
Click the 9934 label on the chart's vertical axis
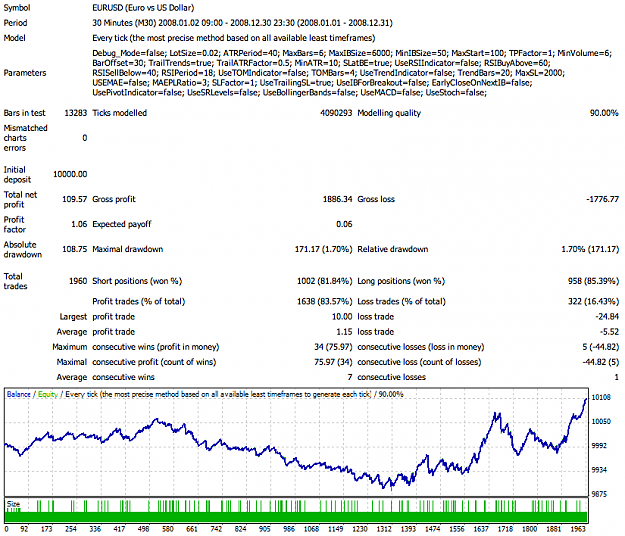click(x=599, y=470)
